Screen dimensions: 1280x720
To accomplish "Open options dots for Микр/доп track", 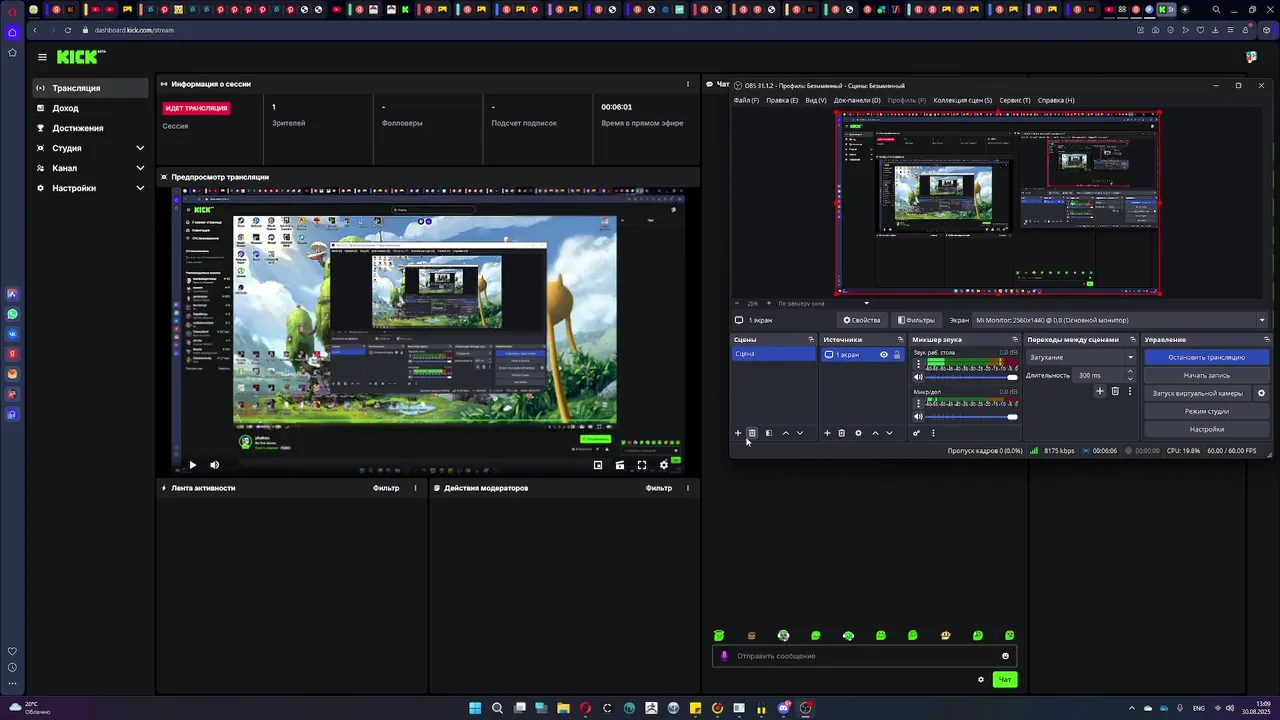I will (x=918, y=403).
